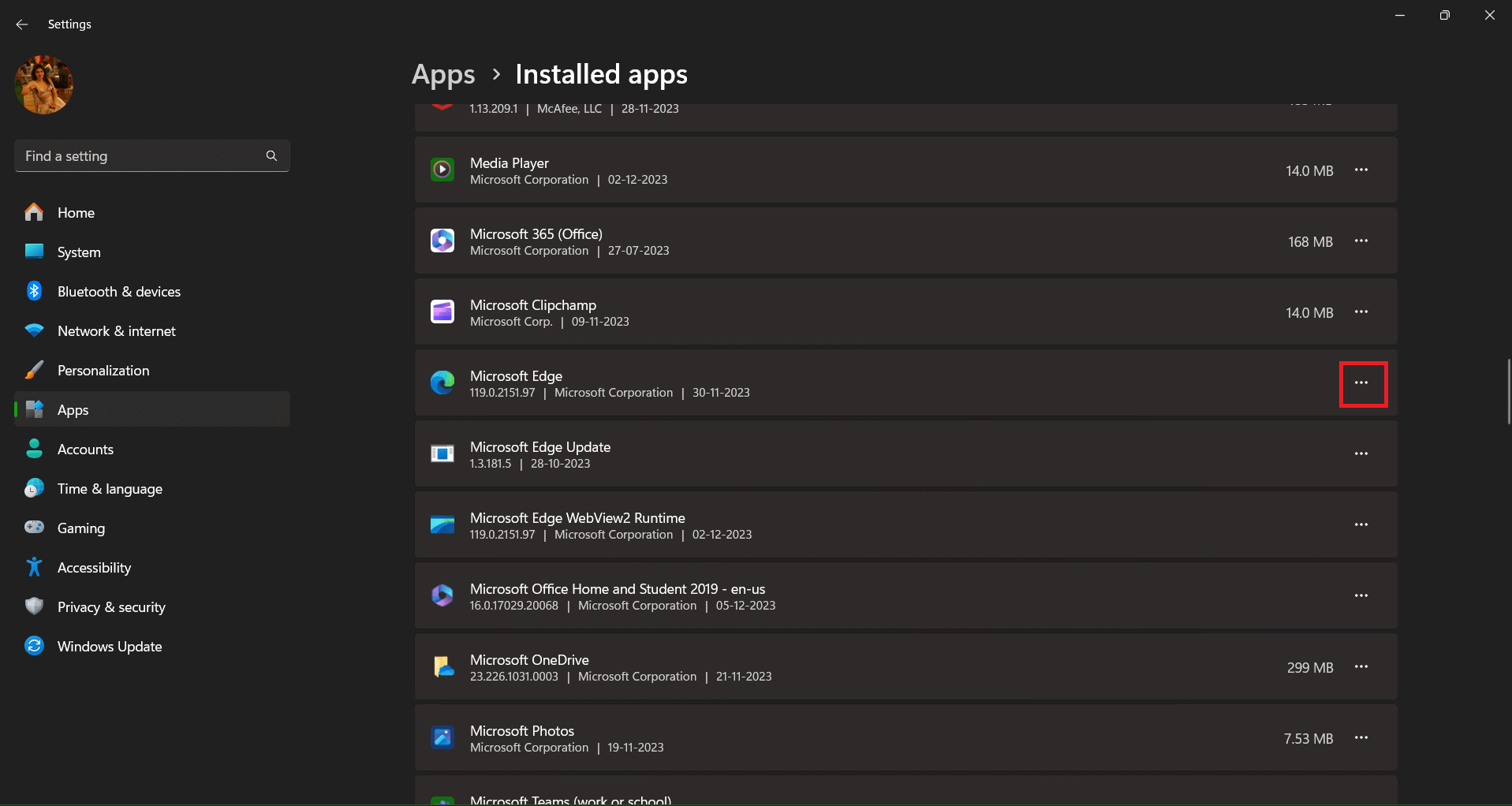Viewport: 1512px width, 806px height.
Task: Click the Media Player app icon
Action: pyautogui.click(x=442, y=170)
